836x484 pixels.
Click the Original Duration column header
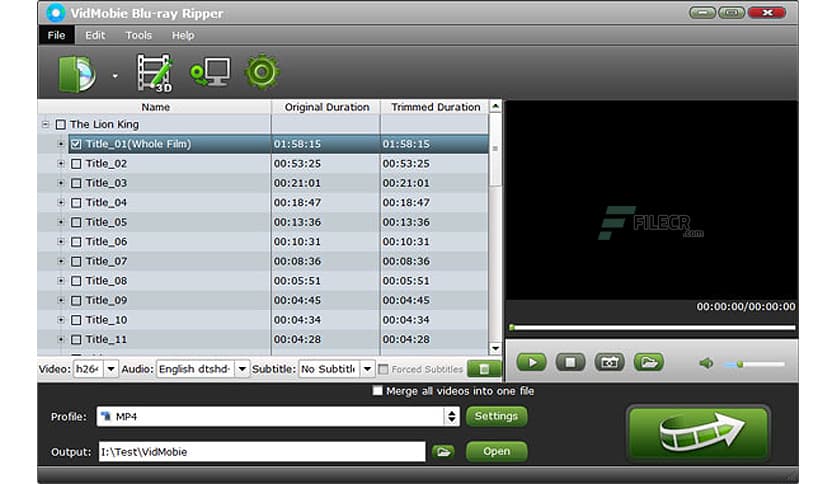[326, 107]
